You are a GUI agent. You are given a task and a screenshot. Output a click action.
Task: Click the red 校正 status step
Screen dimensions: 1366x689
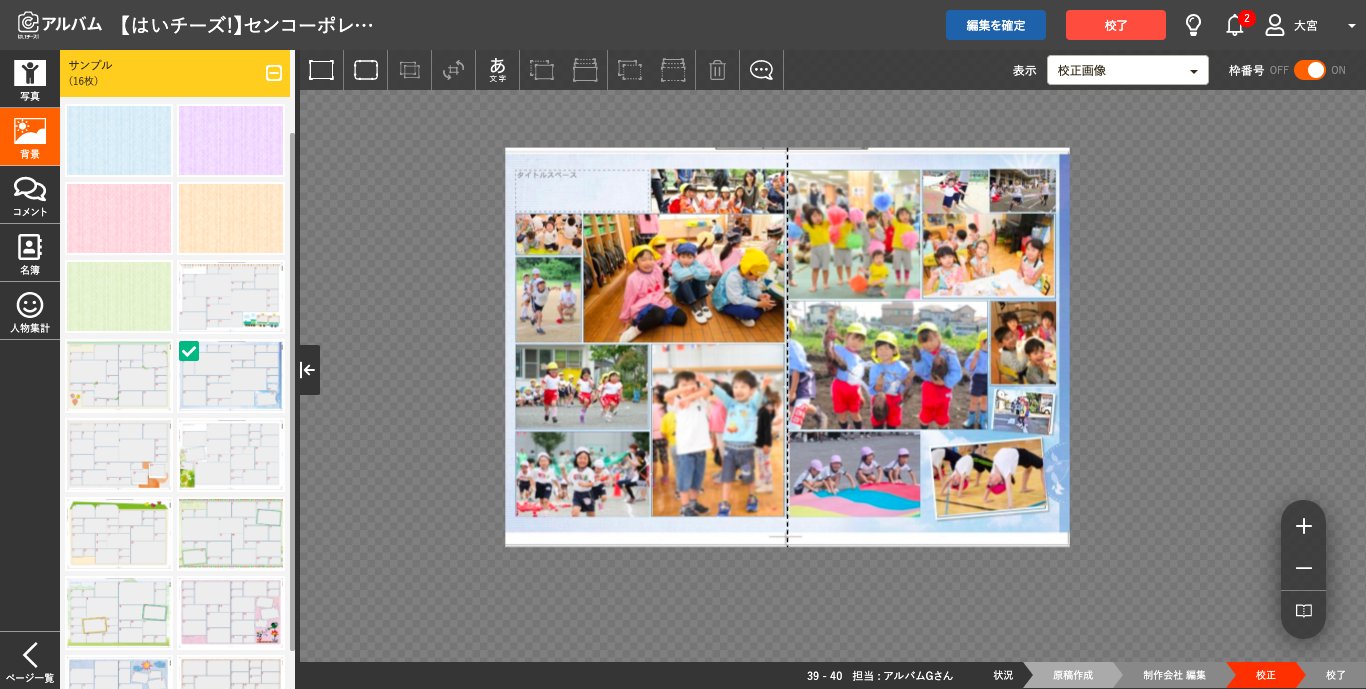point(1265,675)
